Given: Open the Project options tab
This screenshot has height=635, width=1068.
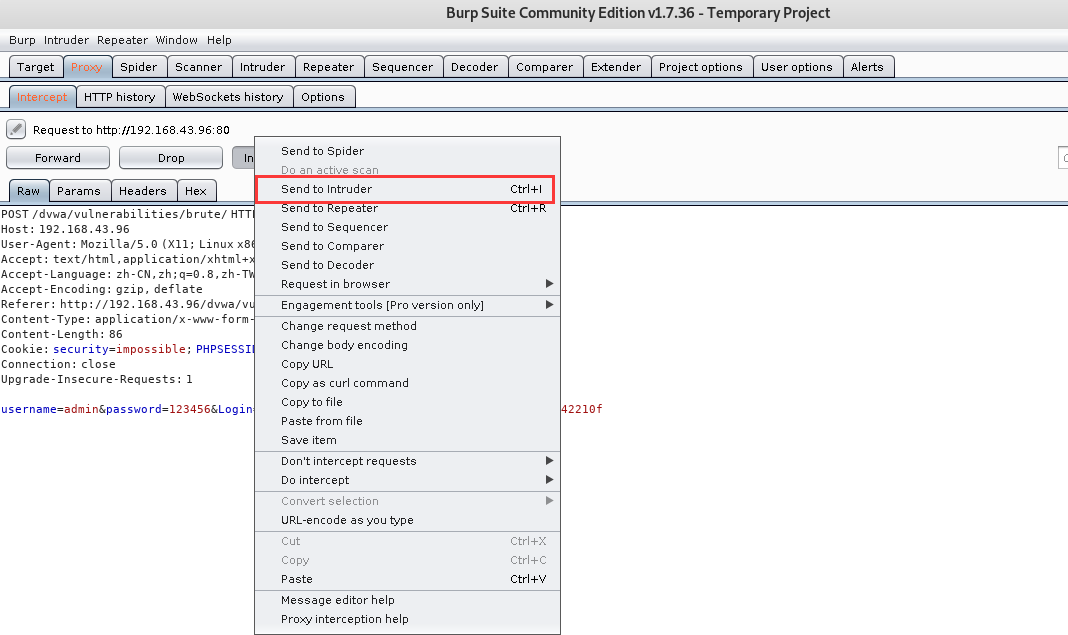Looking at the screenshot, I should click(x=700, y=67).
